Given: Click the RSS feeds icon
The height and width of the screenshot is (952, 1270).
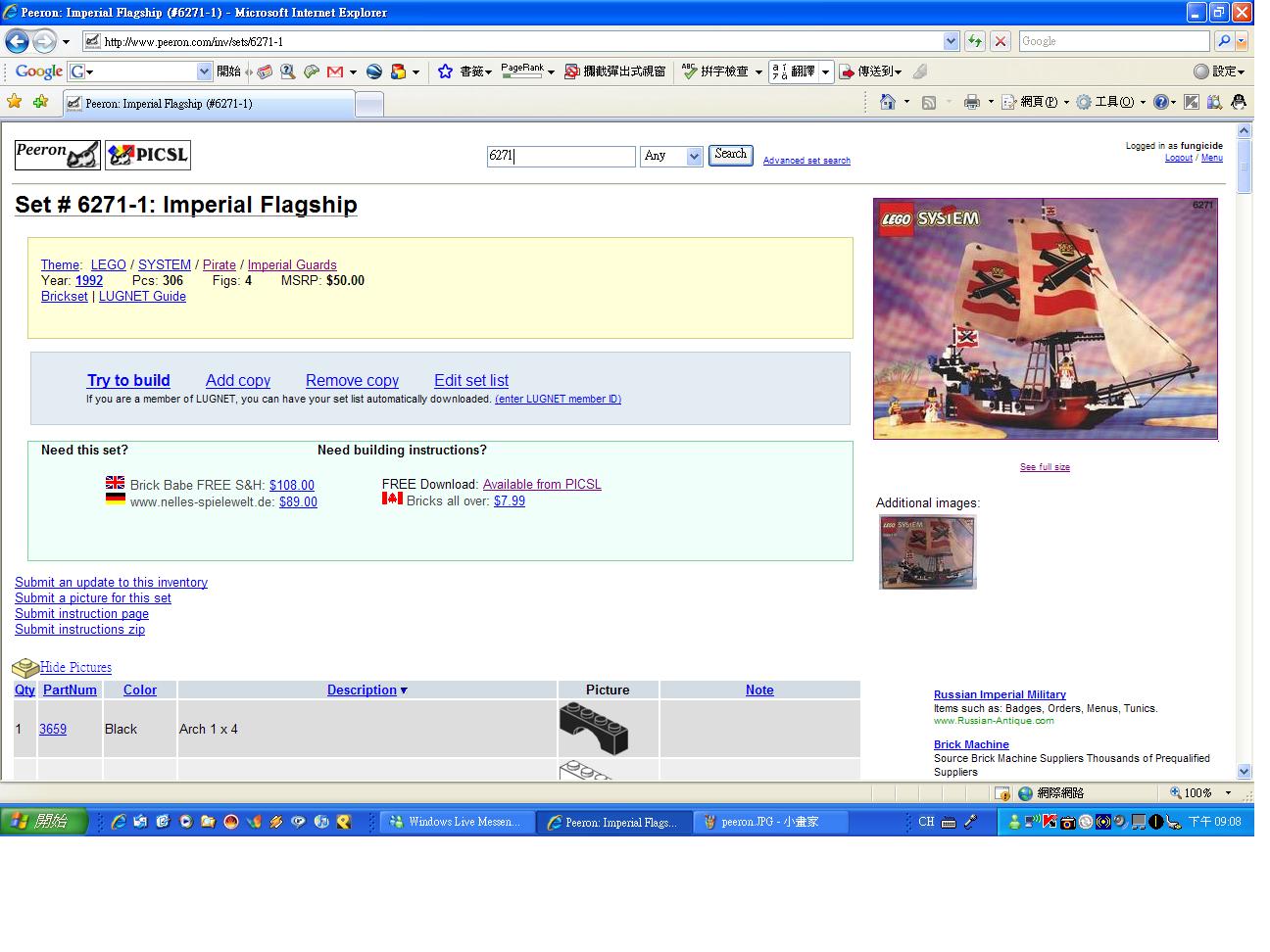Looking at the screenshot, I should pos(929,102).
